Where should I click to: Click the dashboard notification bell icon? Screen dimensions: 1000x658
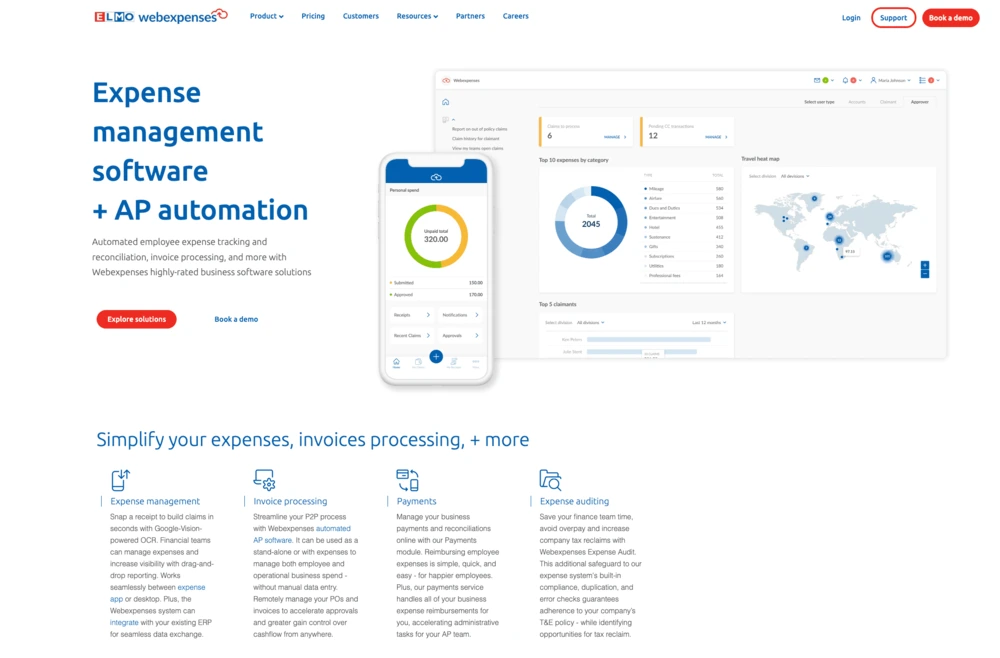845,80
